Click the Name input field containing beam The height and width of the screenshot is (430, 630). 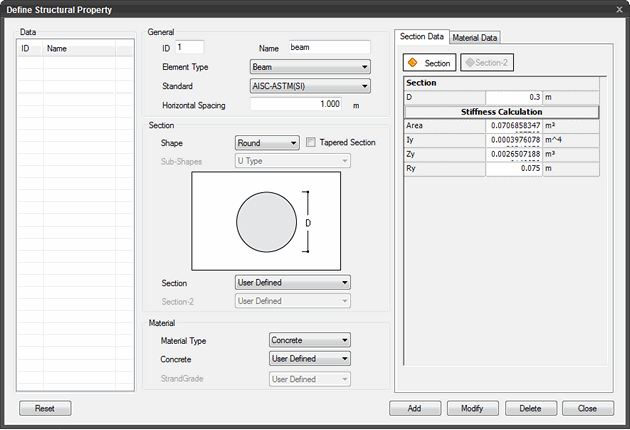click(x=328, y=47)
